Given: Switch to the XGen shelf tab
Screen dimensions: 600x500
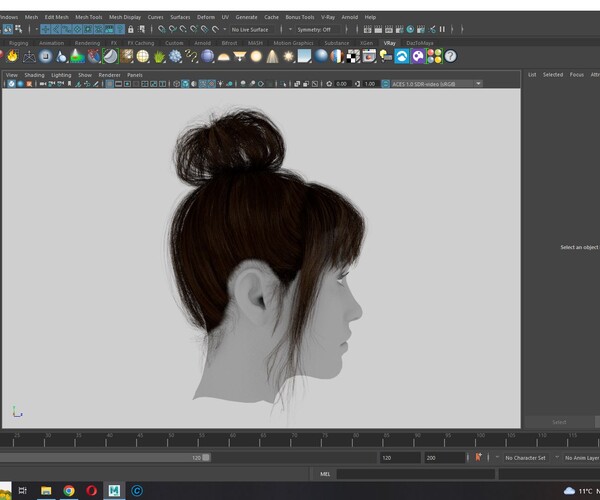Looking at the screenshot, I should [366, 43].
